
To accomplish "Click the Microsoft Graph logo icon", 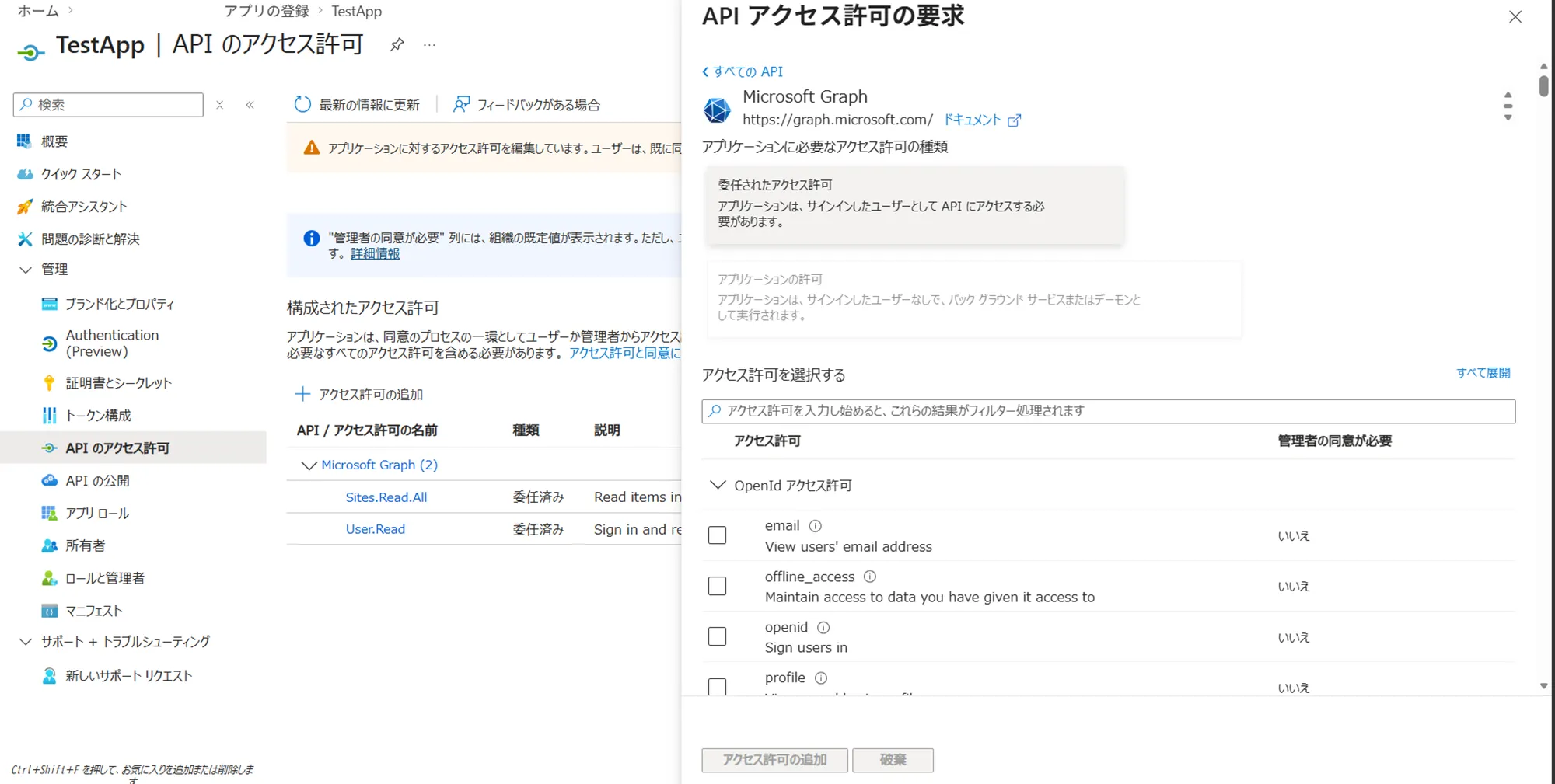I will pos(717,110).
